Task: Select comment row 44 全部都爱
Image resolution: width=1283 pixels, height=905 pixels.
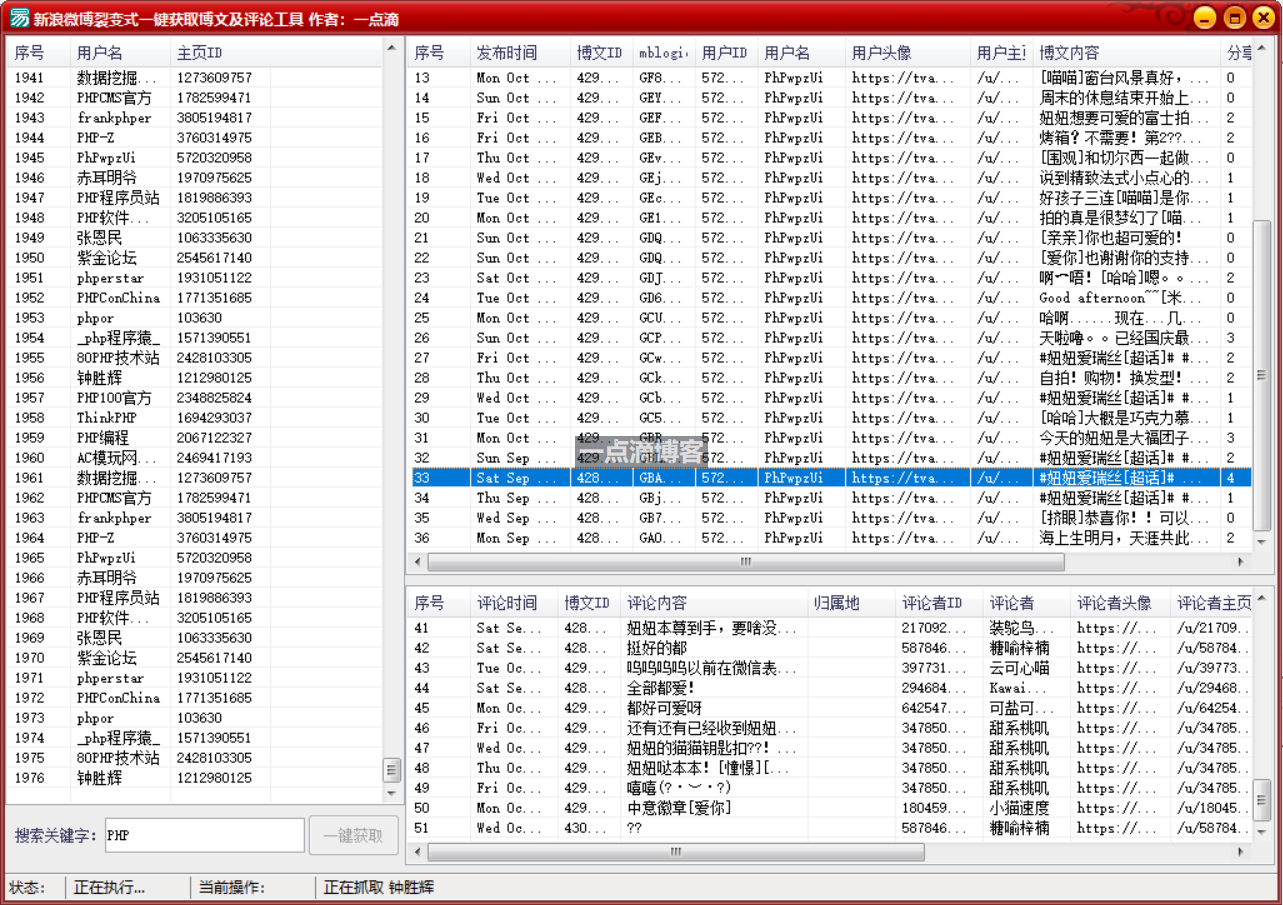Action: tap(830, 688)
